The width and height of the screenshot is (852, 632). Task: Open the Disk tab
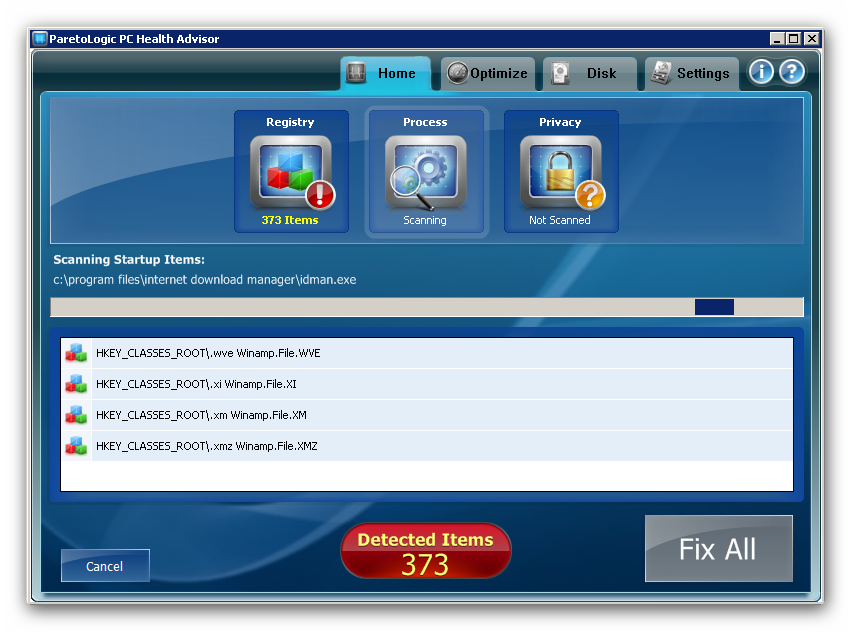pos(590,73)
